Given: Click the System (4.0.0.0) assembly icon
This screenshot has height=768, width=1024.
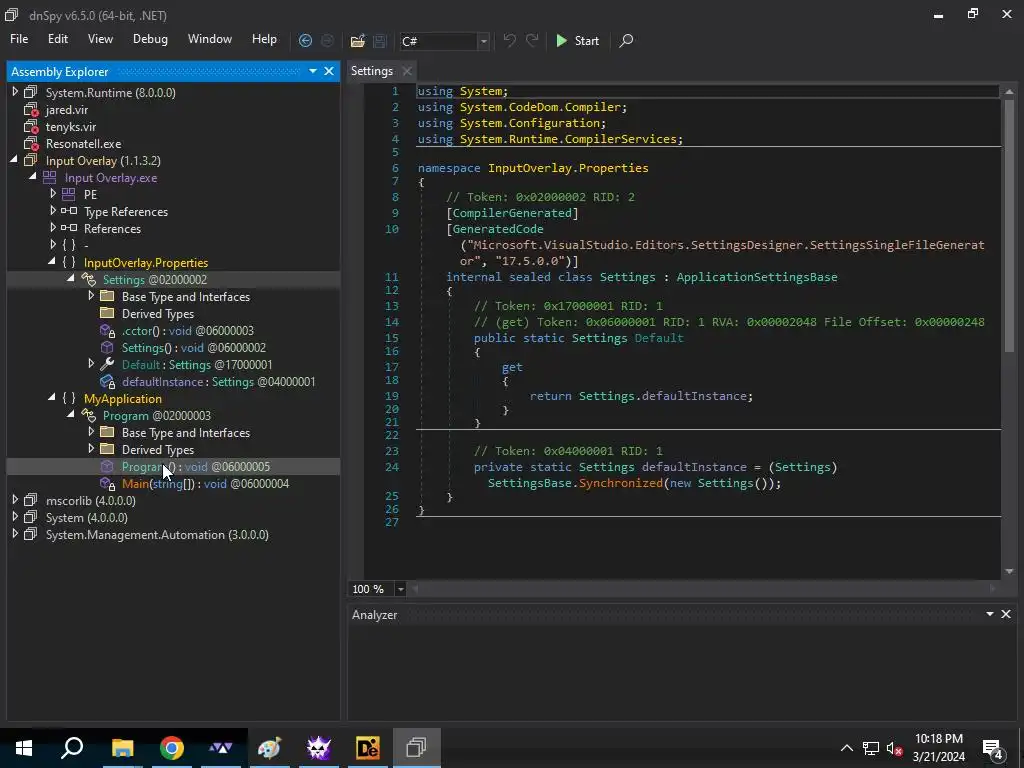Looking at the screenshot, I should point(31,517).
